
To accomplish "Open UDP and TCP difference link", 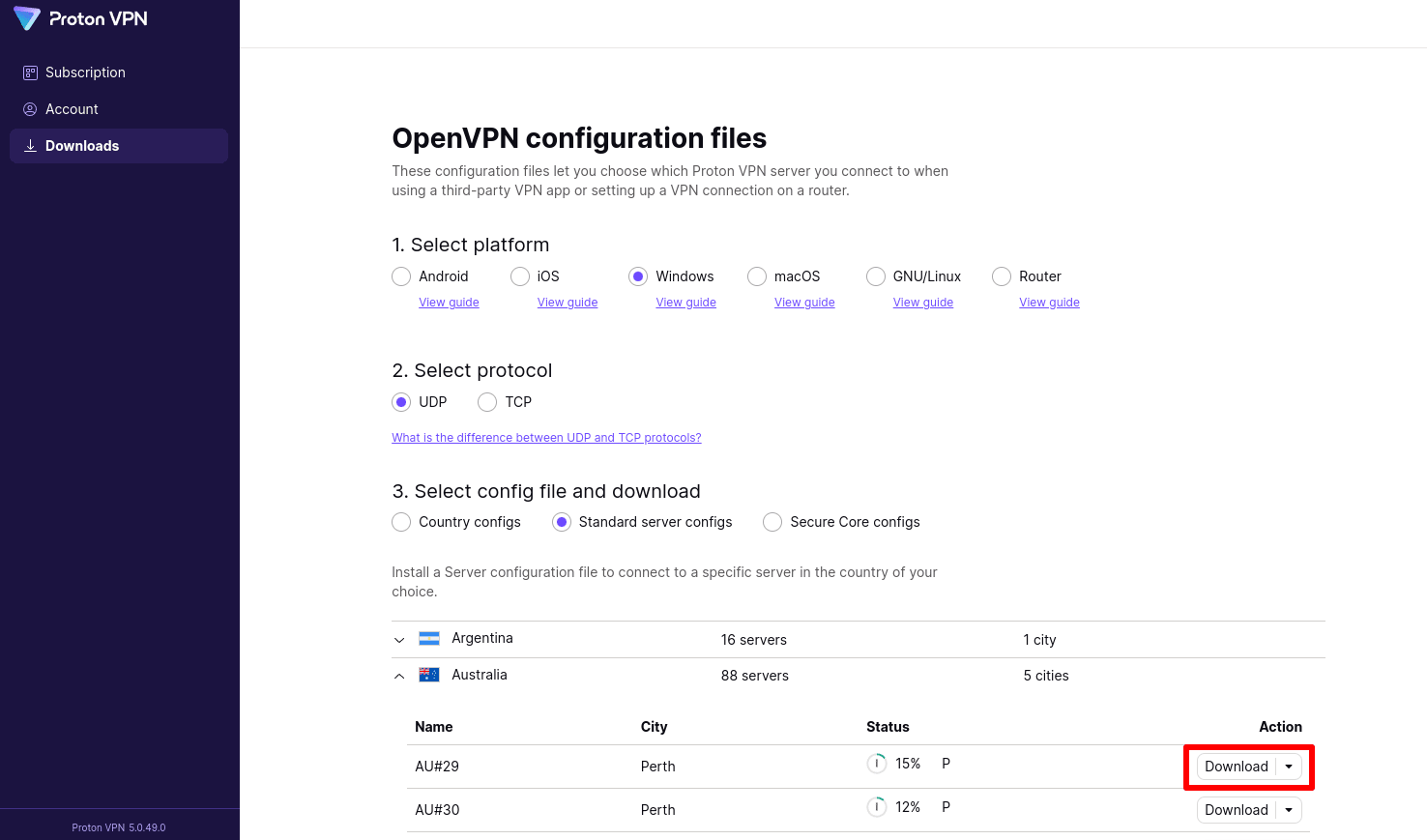I will (546, 438).
